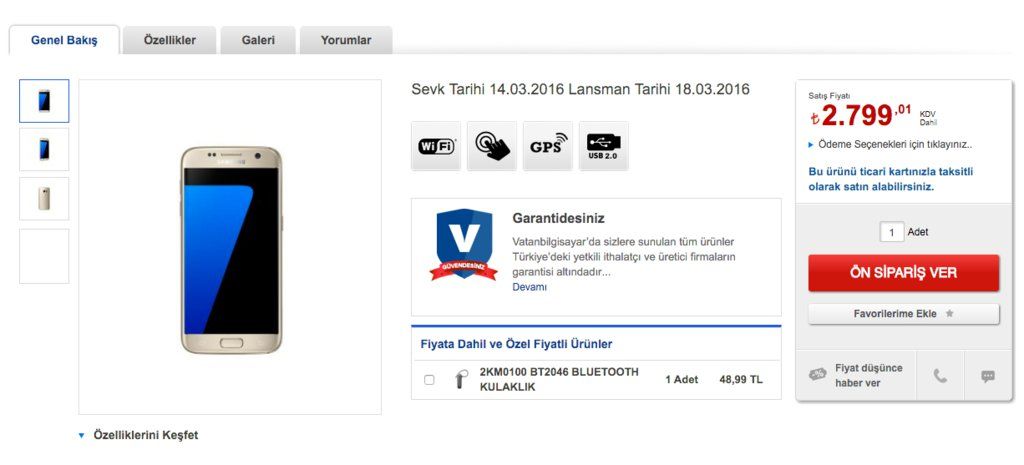This screenshot has width=1024, height=465.
Task: Click Fiyat düşünce haber ver
Action: coord(857,375)
